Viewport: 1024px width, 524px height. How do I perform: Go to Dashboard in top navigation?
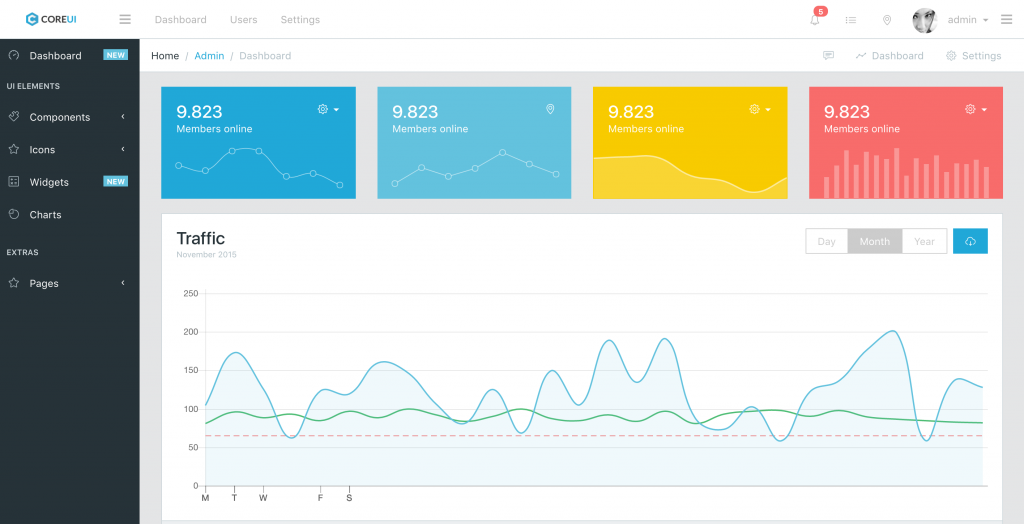180,20
